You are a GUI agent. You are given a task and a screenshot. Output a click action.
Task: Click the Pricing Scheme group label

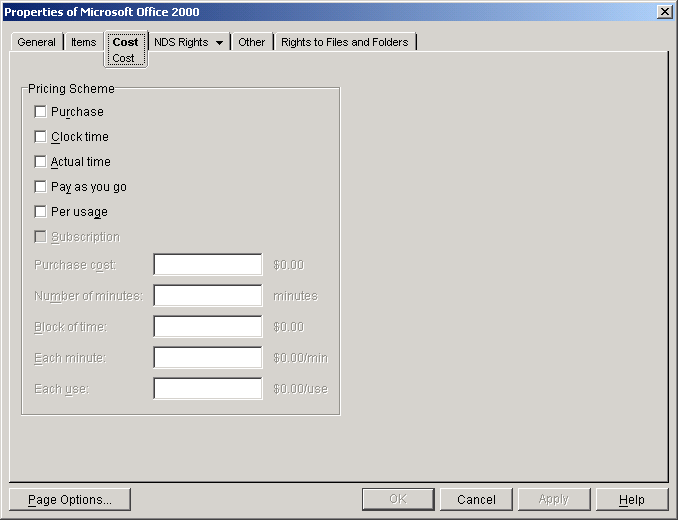pos(71,89)
